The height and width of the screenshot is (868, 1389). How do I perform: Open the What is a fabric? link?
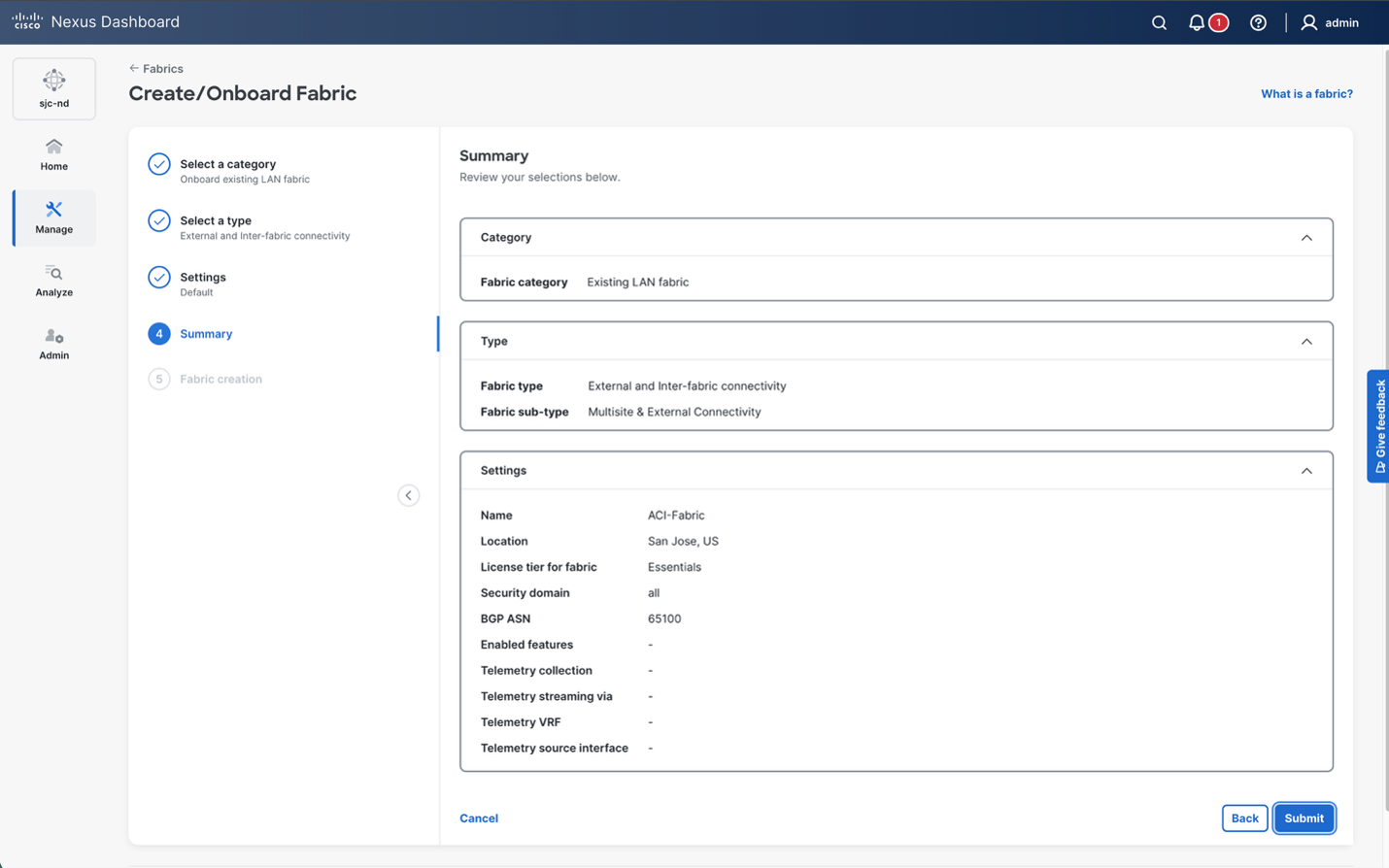1306,94
